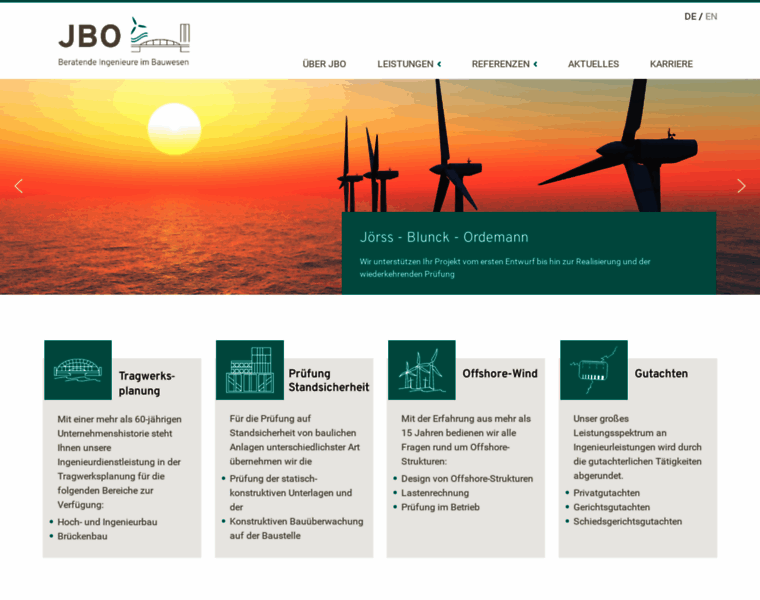Open the Tragwerksplanung bridge icon
Screen dimensions: 760x600
(x=78, y=370)
